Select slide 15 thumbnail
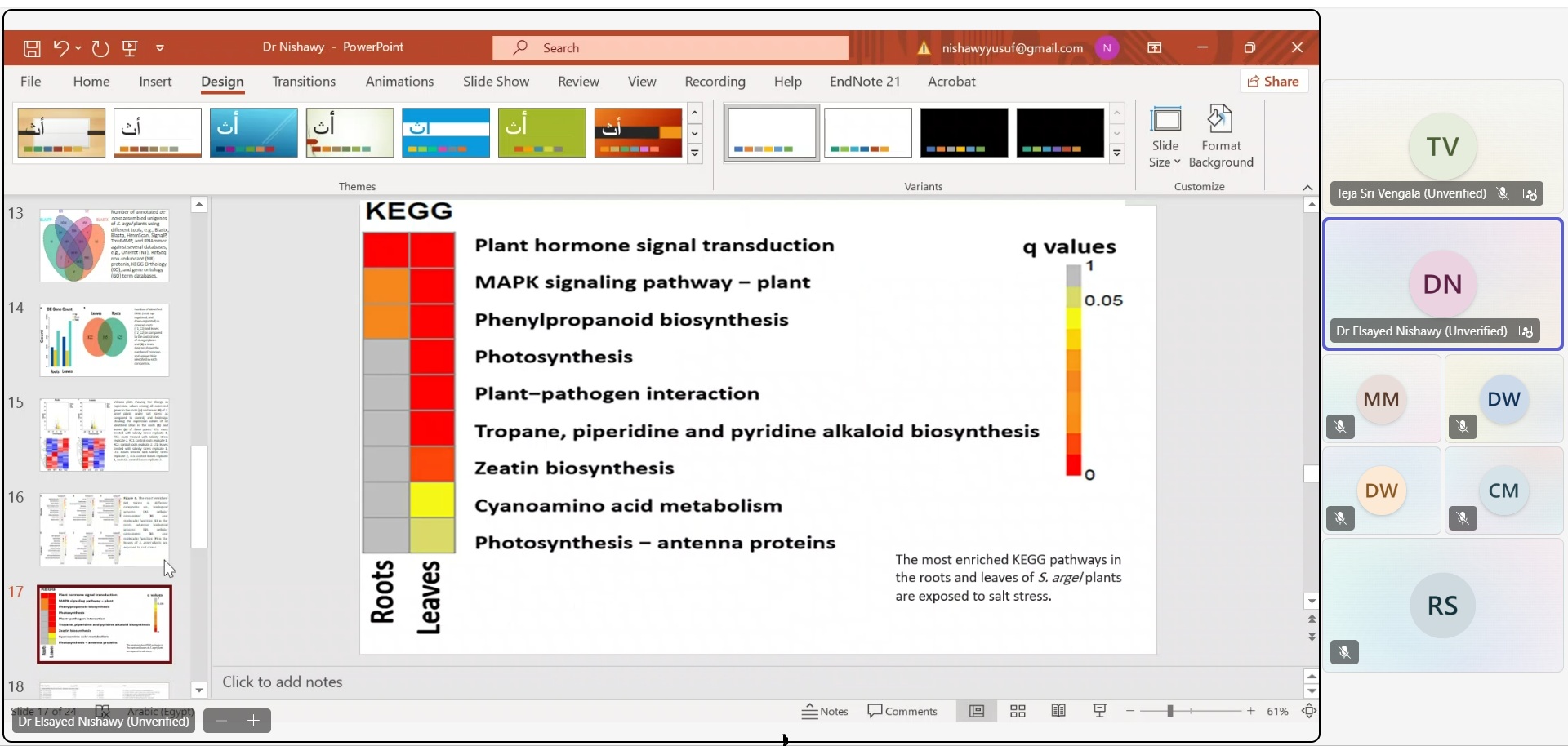1568x746 pixels. [105, 435]
